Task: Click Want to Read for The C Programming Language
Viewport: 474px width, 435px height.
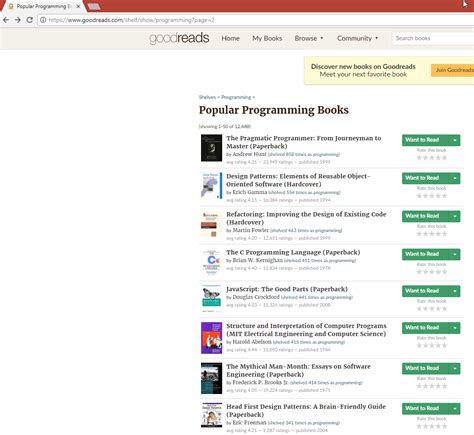Action: click(425, 254)
